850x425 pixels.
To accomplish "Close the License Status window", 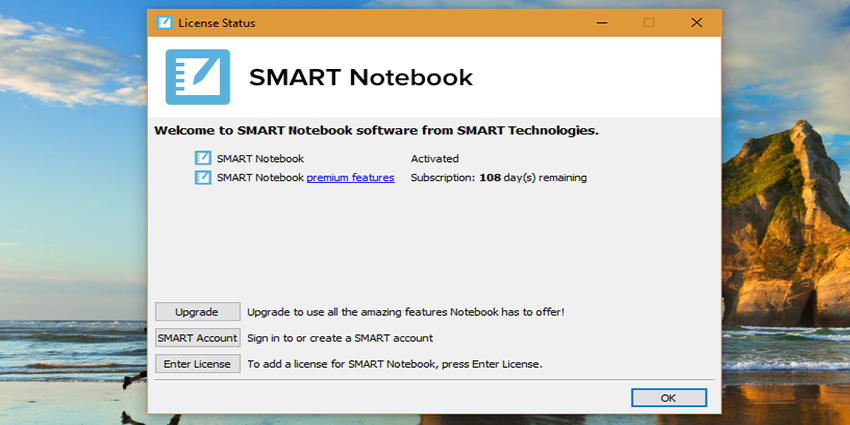I will [x=697, y=23].
